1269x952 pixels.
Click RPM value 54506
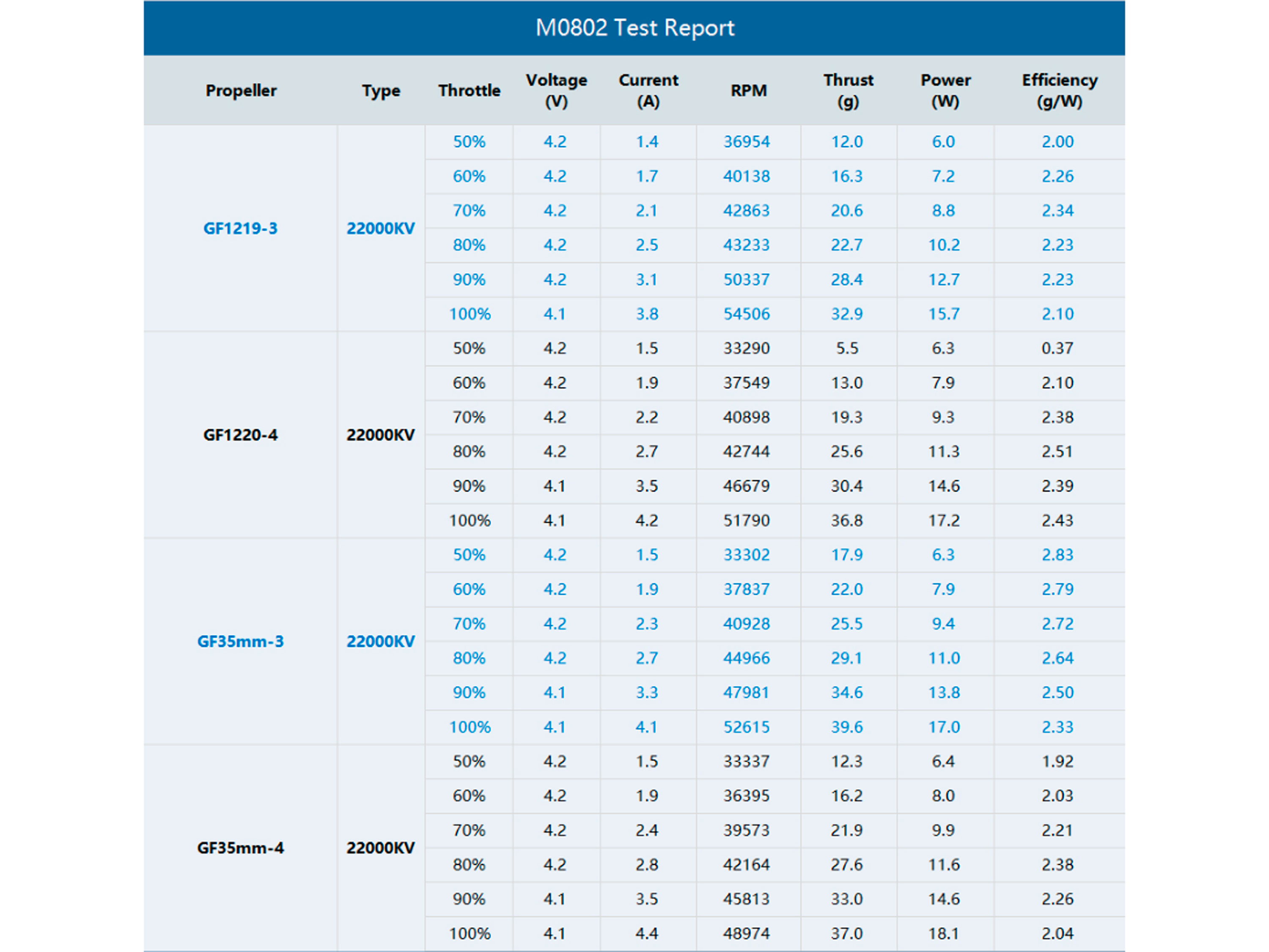(746, 314)
